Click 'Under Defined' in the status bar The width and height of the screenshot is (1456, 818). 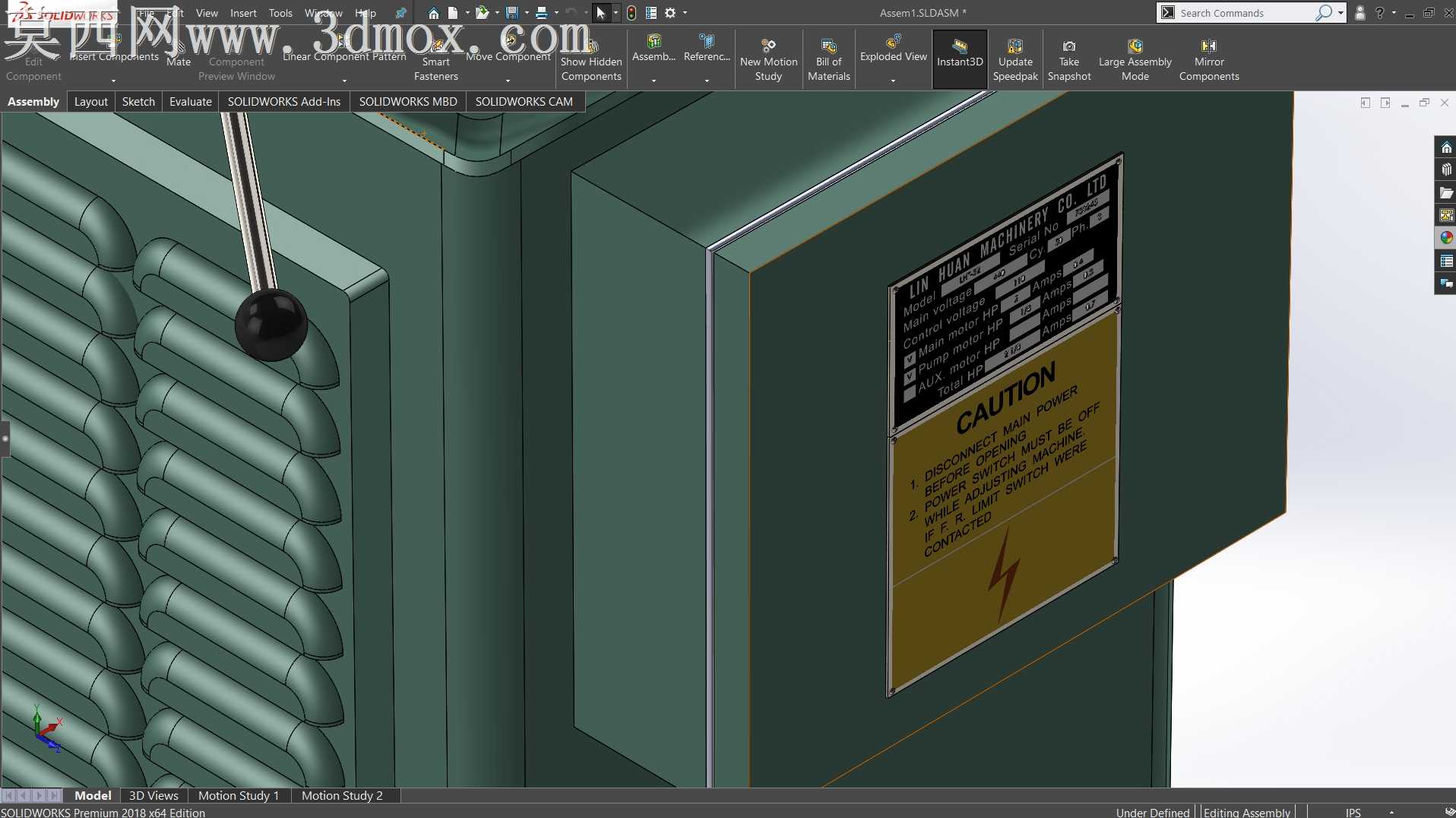[1153, 812]
